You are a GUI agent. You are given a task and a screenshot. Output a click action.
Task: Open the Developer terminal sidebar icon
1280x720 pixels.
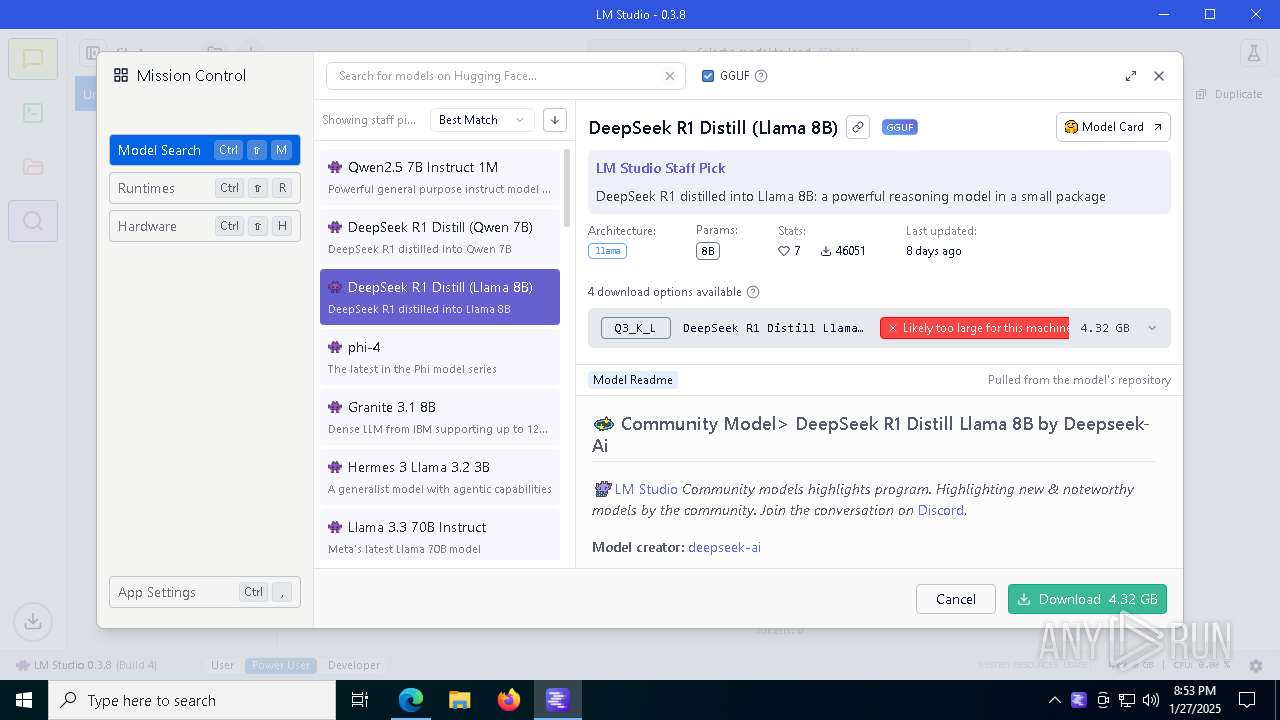pyautogui.click(x=33, y=113)
